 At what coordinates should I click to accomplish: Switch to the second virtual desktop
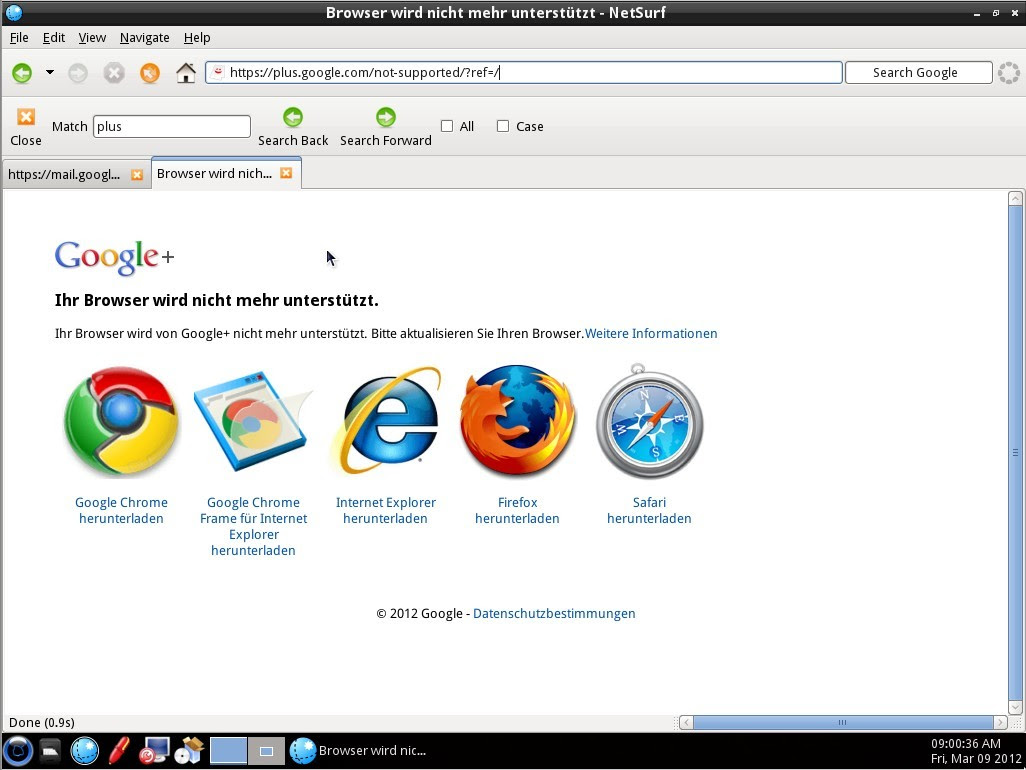click(266, 751)
